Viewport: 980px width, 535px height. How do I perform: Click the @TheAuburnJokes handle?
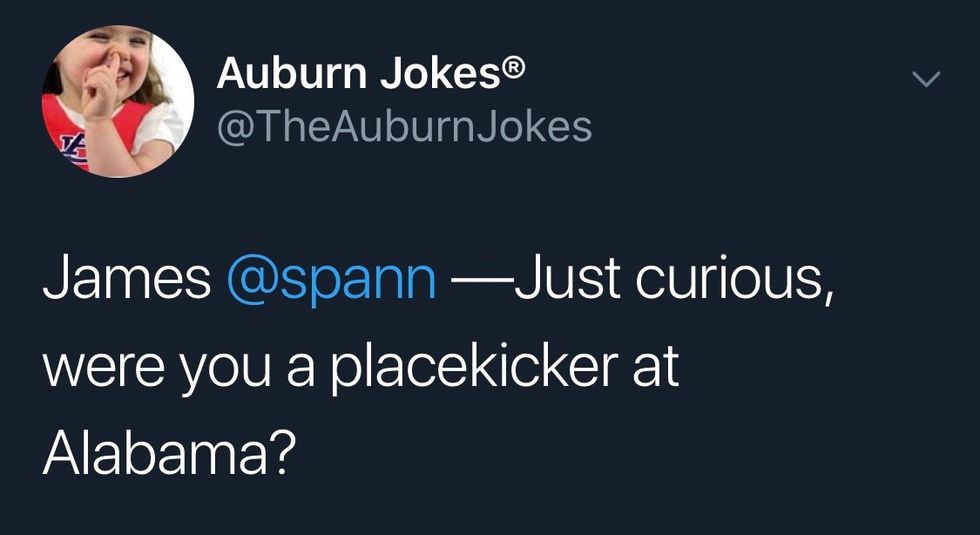[x=404, y=127]
